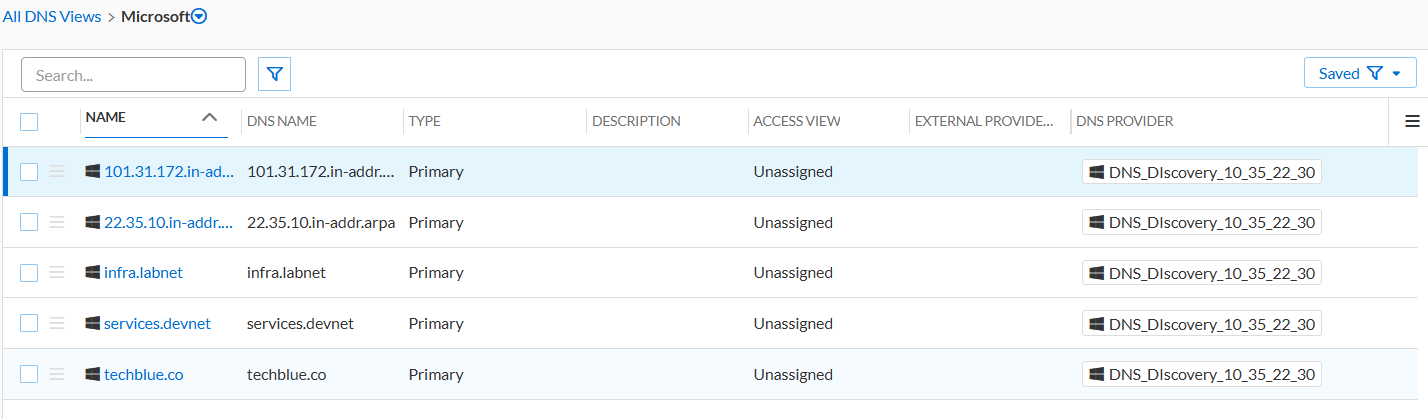Click the DNS_DIscovery_10_35_22_30 provider tag on techblue.co row

1202,374
